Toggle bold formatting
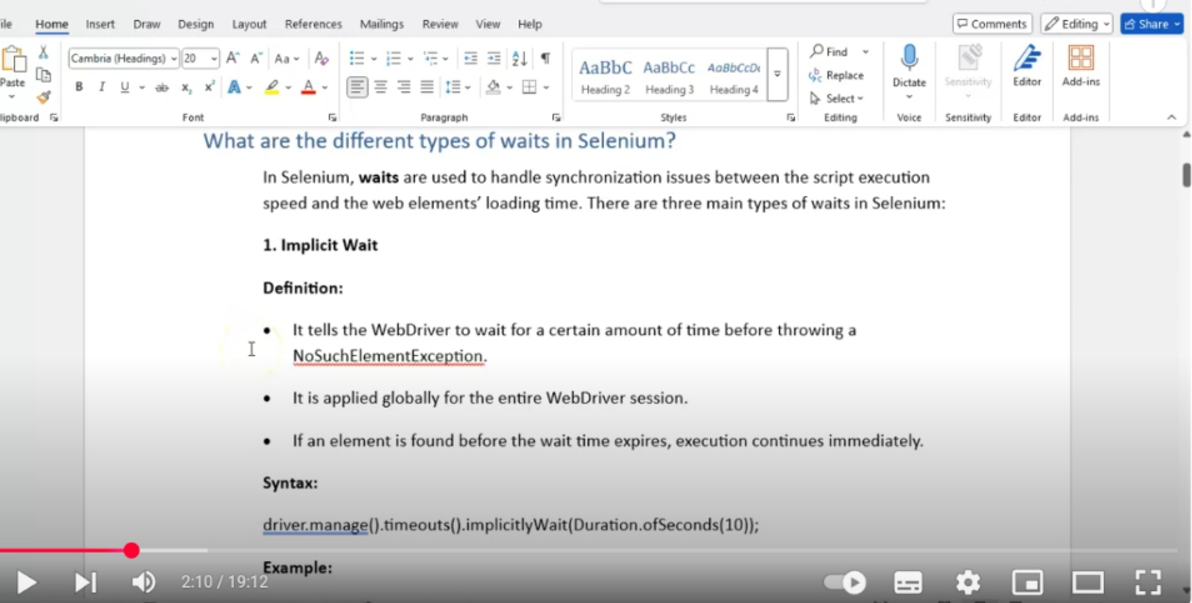 tap(79, 87)
